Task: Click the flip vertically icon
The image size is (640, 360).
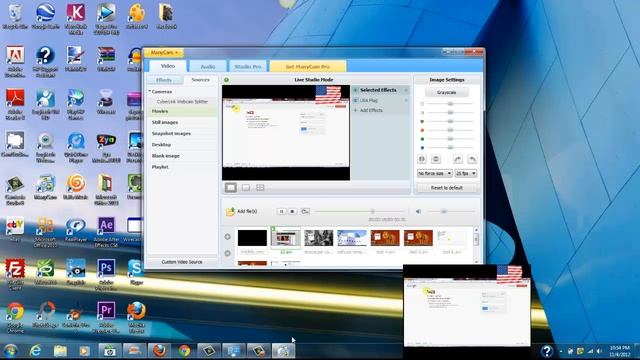Action: coord(436,159)
